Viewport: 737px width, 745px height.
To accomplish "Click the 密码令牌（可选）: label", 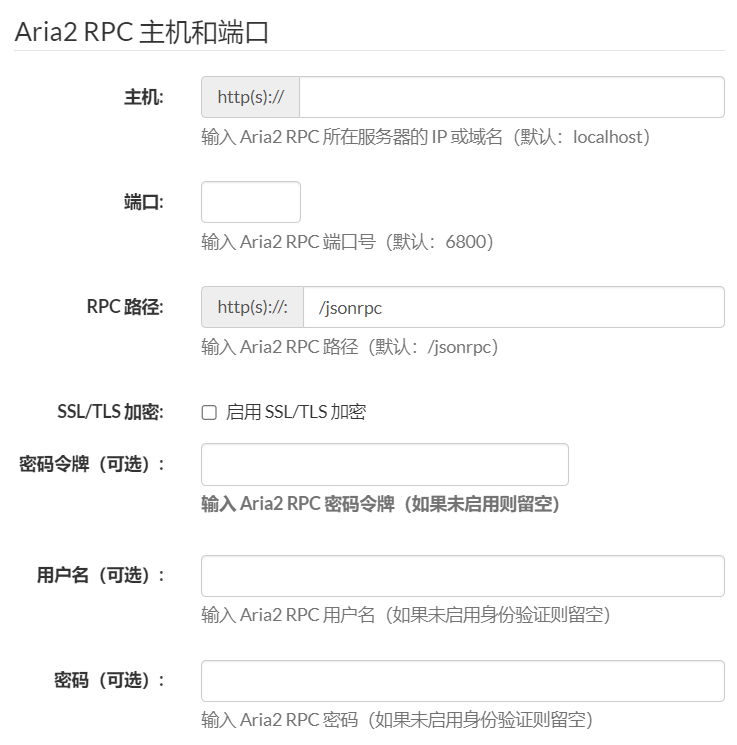I will point(92,464).
